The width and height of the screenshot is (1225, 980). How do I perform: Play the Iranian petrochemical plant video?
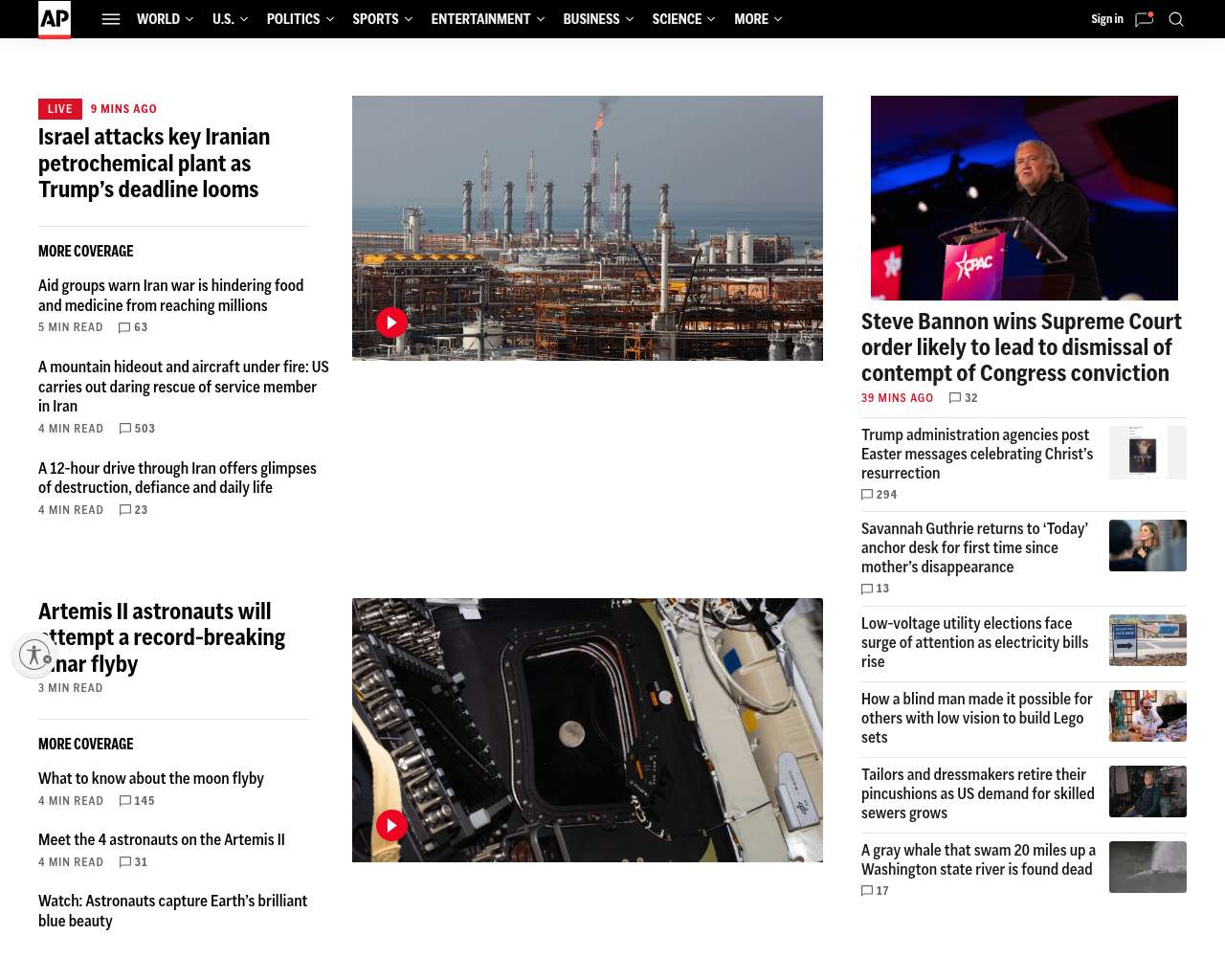click(391, 323)
